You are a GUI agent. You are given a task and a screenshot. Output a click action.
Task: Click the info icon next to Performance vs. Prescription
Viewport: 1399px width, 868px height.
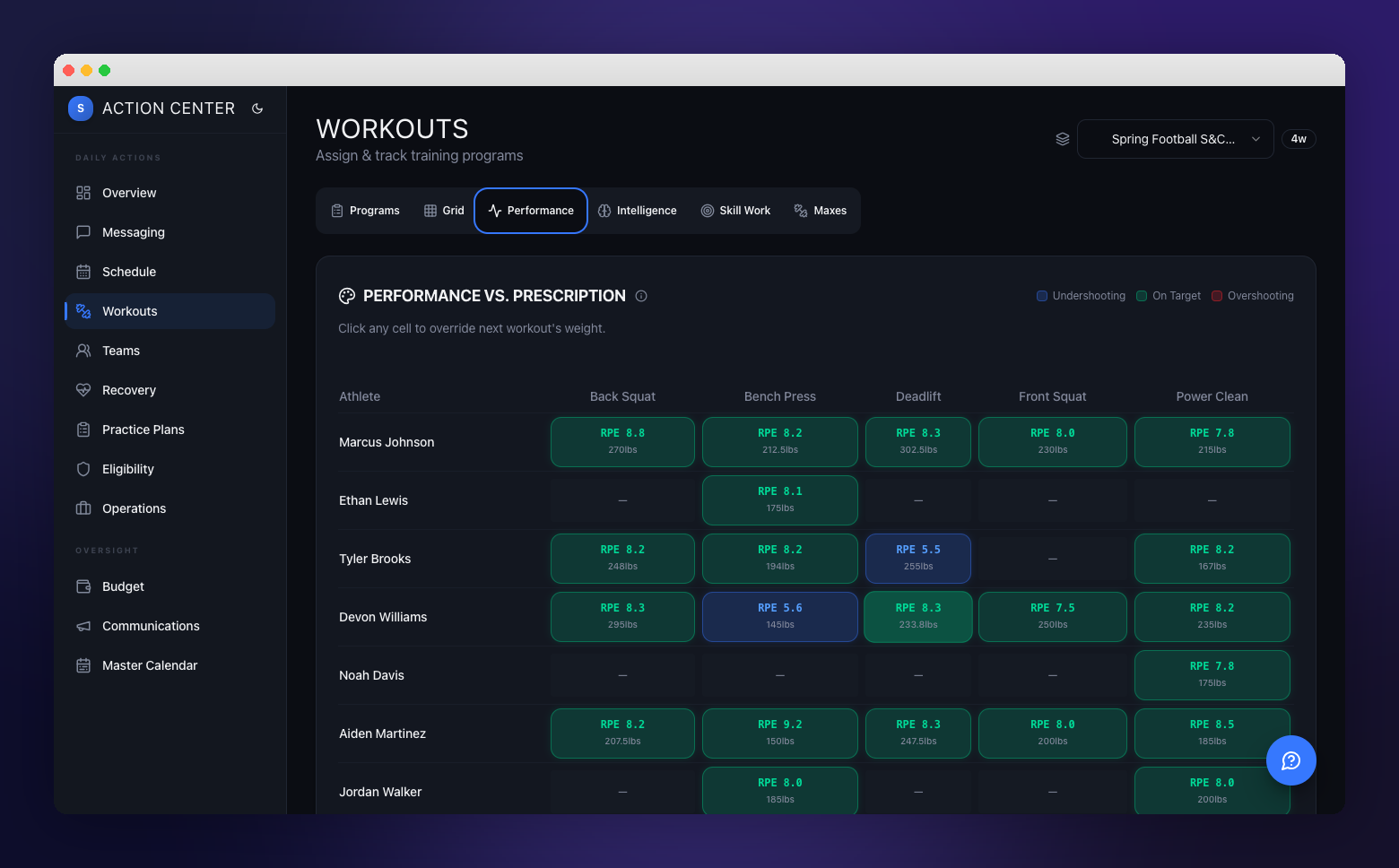coord(641,296)
